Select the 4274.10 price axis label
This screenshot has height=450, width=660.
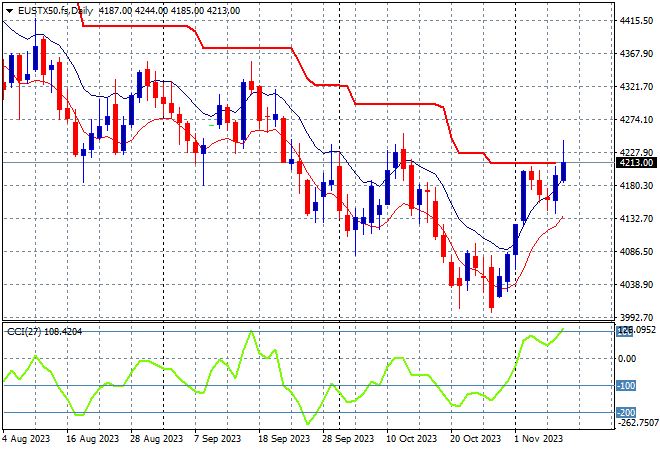(x=636, y=120)
